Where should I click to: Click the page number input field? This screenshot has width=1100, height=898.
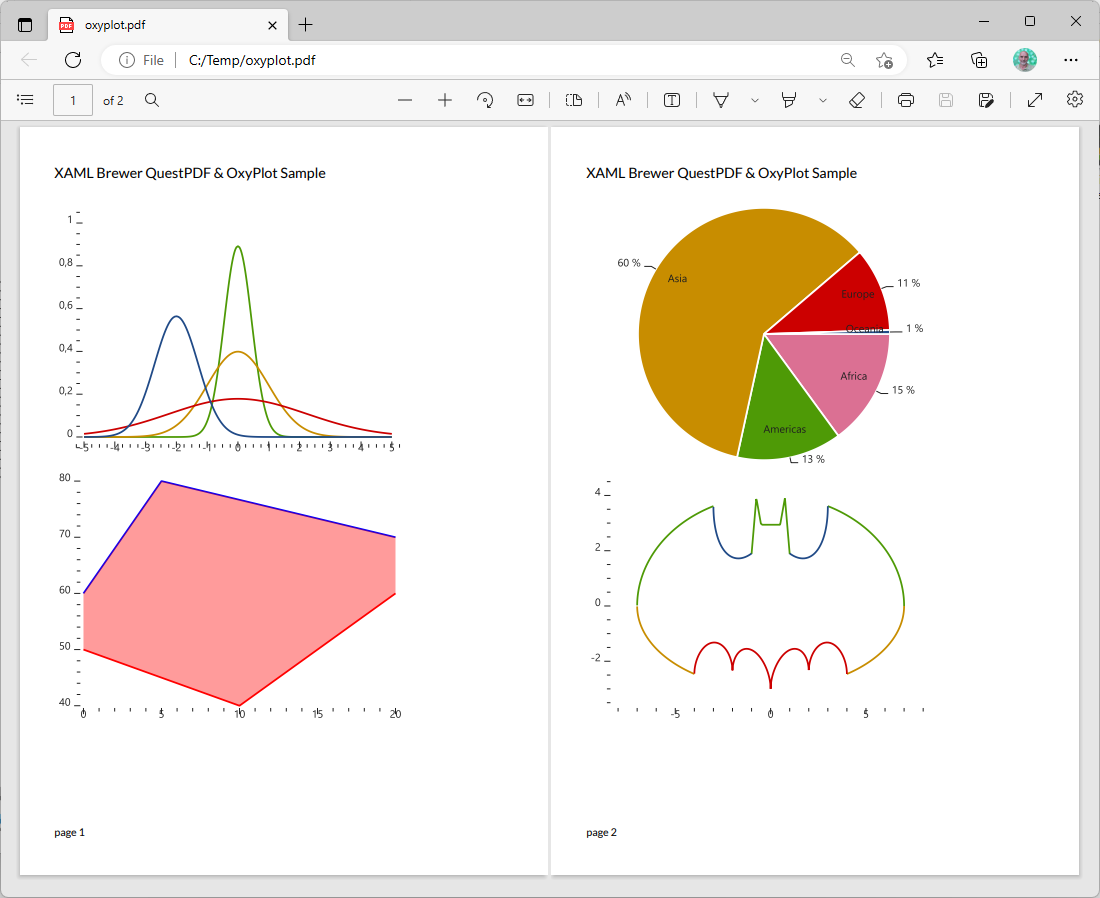[72, 100]
